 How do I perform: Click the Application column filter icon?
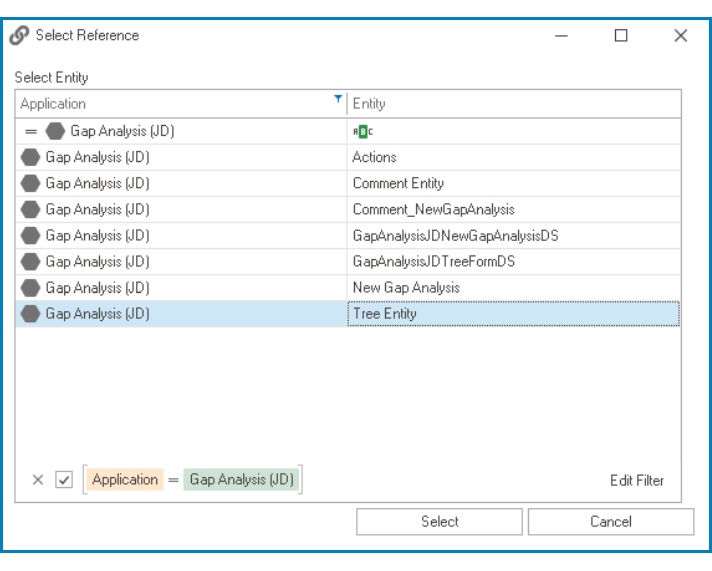tap(338, 100)
